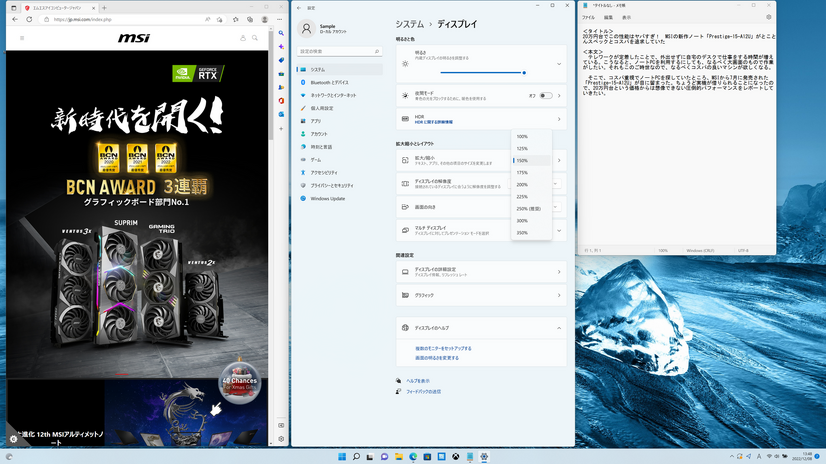The width and height of the screenshot is (826, 464).
Task: Open Notepad settings gear icon
Action: pos(769,17)
